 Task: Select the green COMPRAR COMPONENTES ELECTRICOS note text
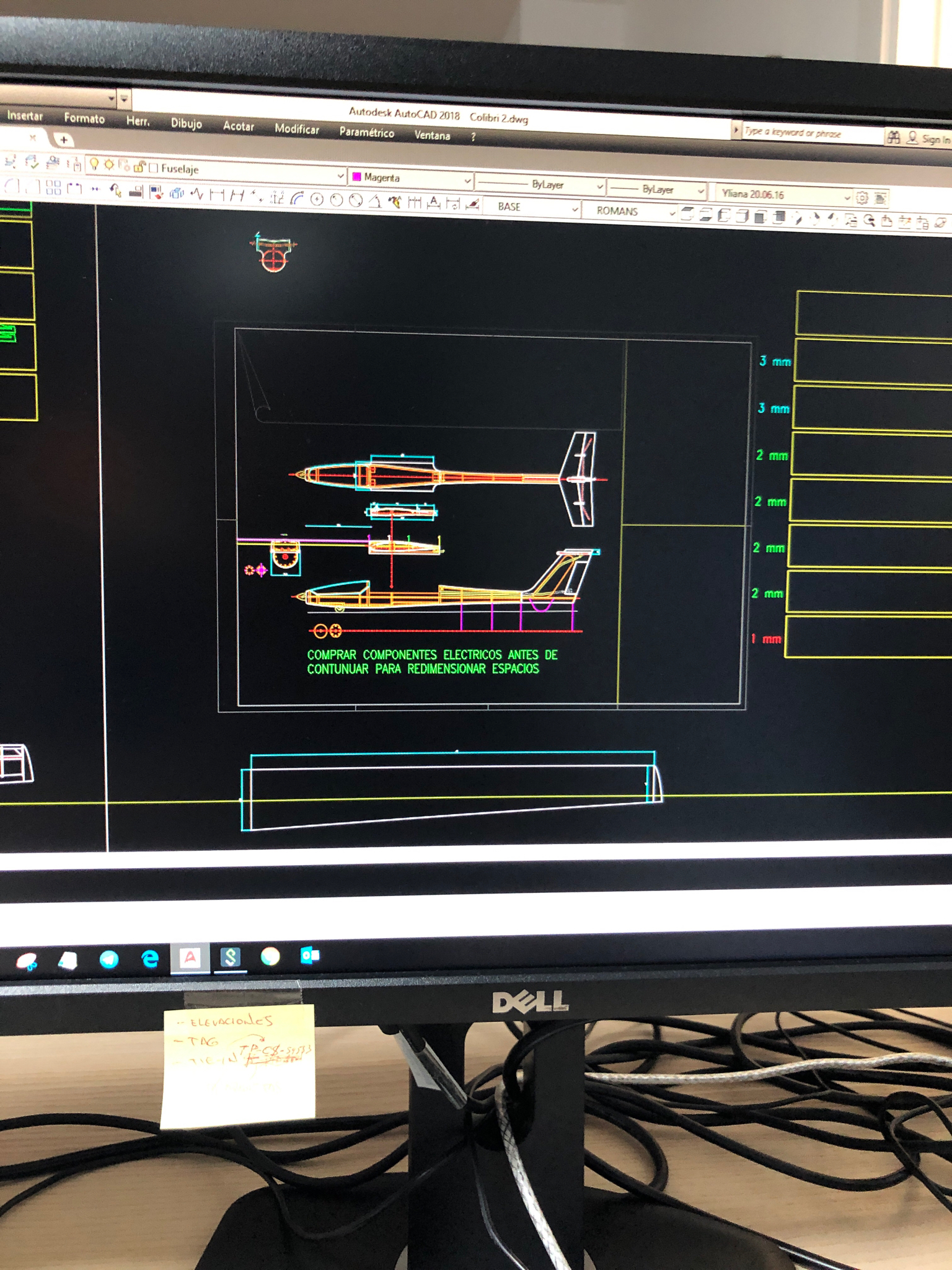tap(432, 662)
